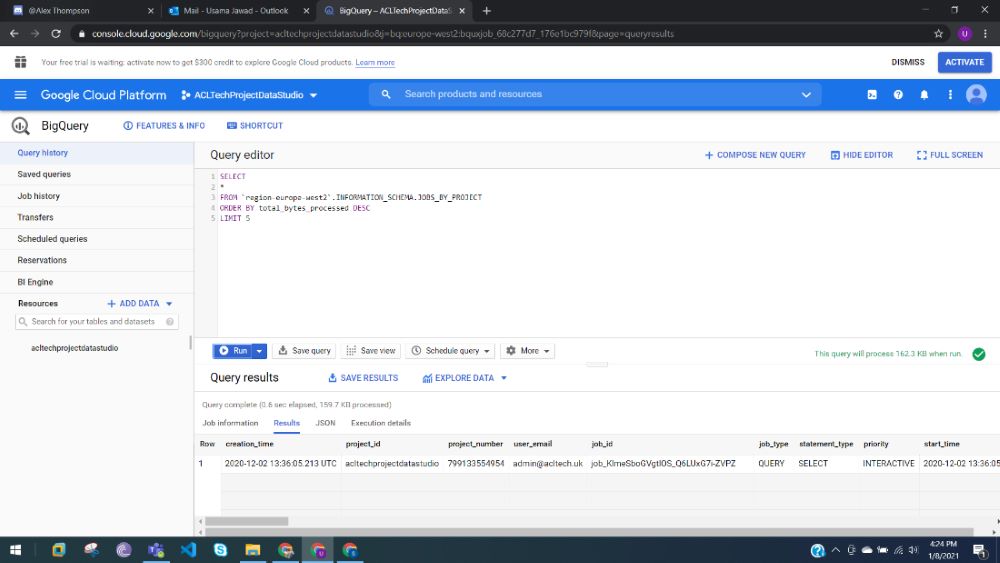1000x563 pixels.
Task: Go back in browser history
Action: tap(14, 34)
